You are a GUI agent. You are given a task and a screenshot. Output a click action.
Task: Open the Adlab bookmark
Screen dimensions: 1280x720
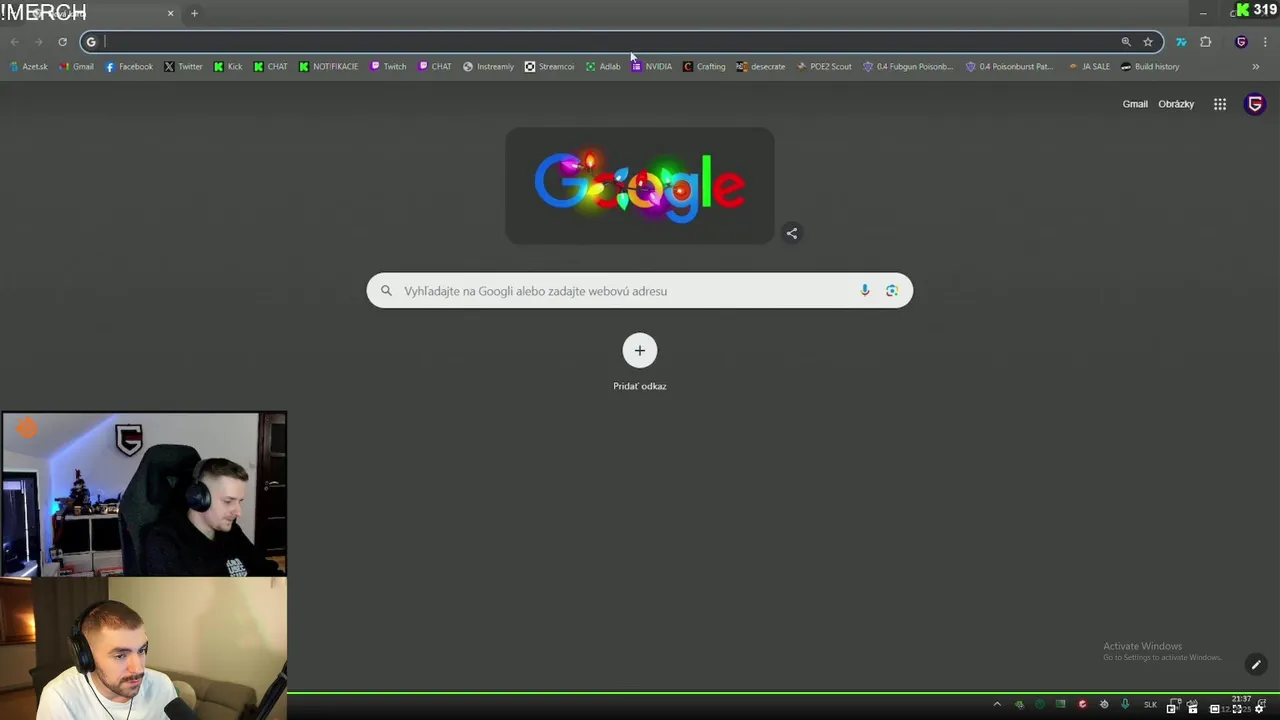tap(603, 67)
